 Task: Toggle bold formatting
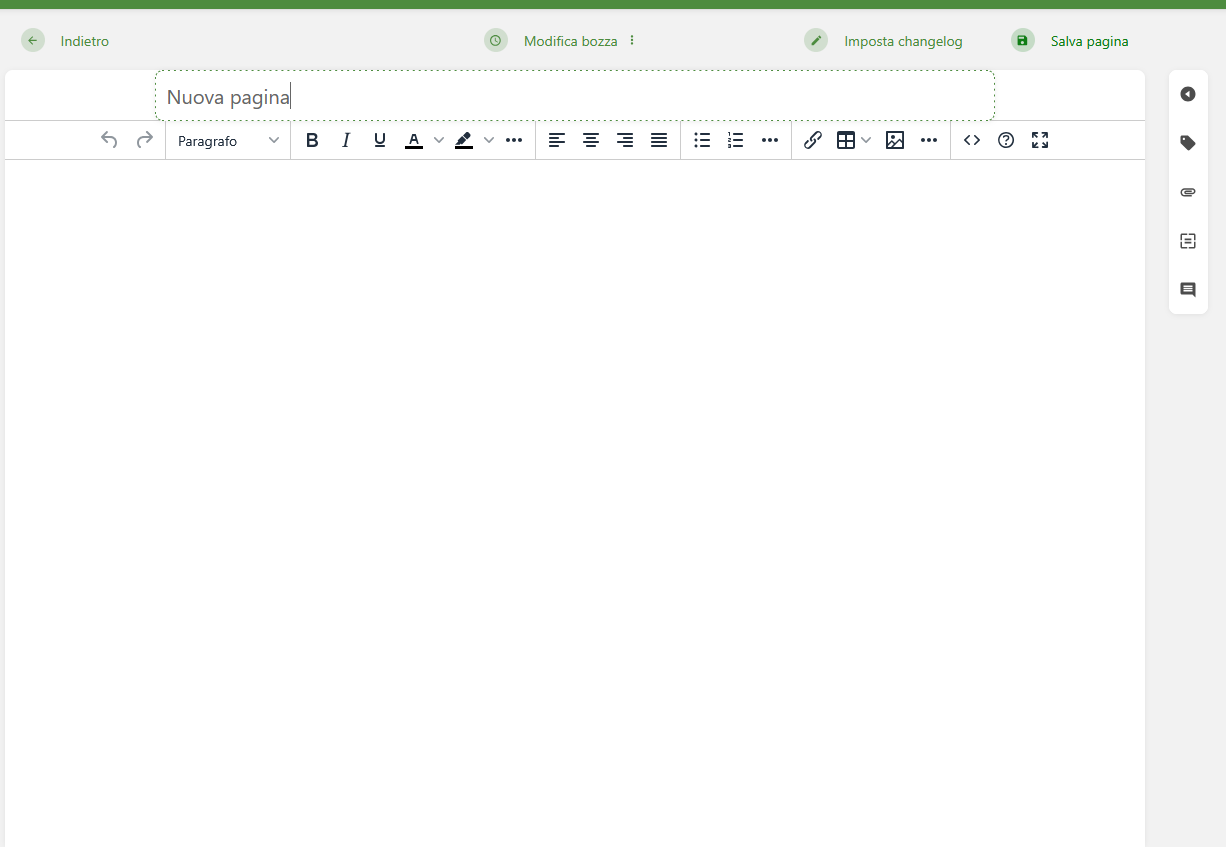click(312, 140)
